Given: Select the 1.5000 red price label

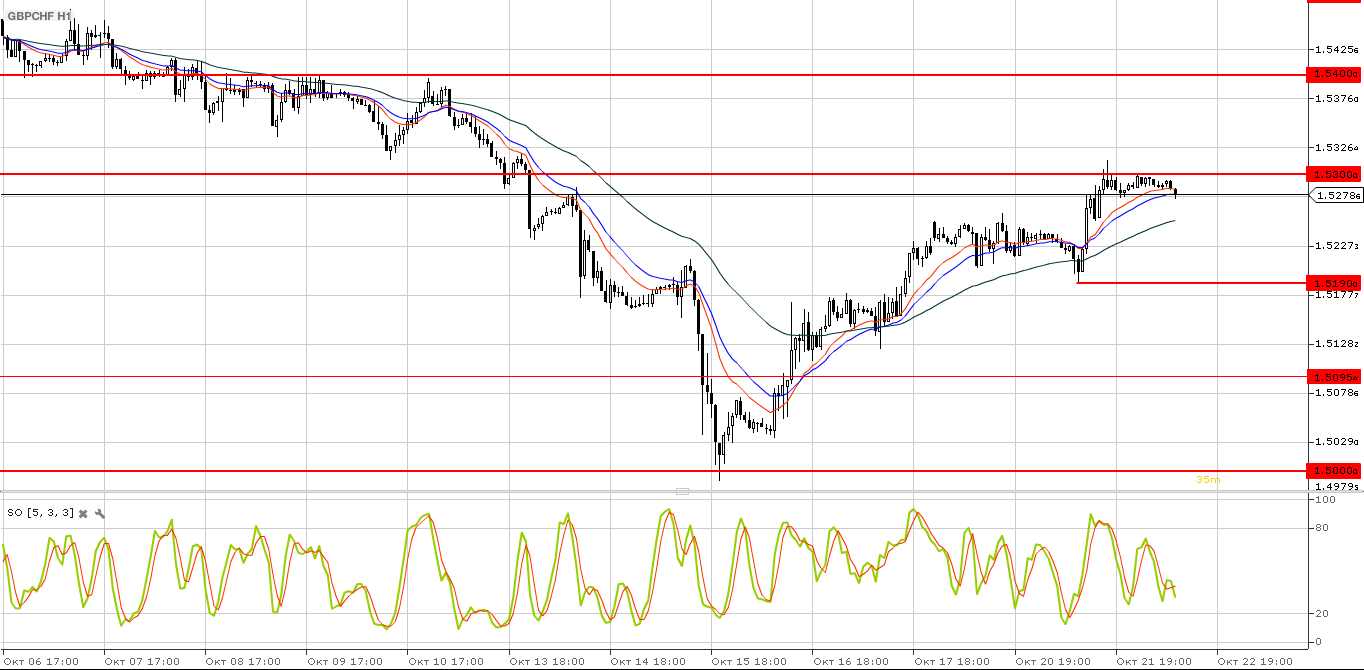Looking at the screenshot, I should 1335,470.
